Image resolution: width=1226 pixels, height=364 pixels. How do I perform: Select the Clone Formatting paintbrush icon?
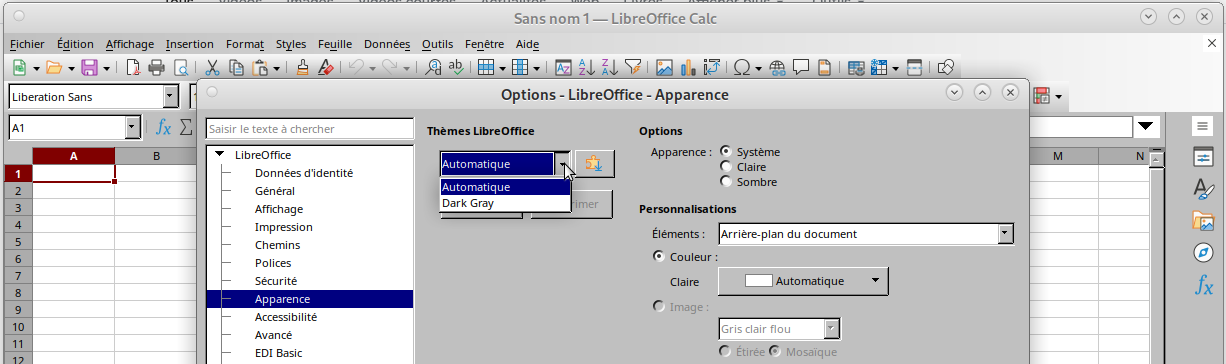pyautogui.click(x=303, y=68)
